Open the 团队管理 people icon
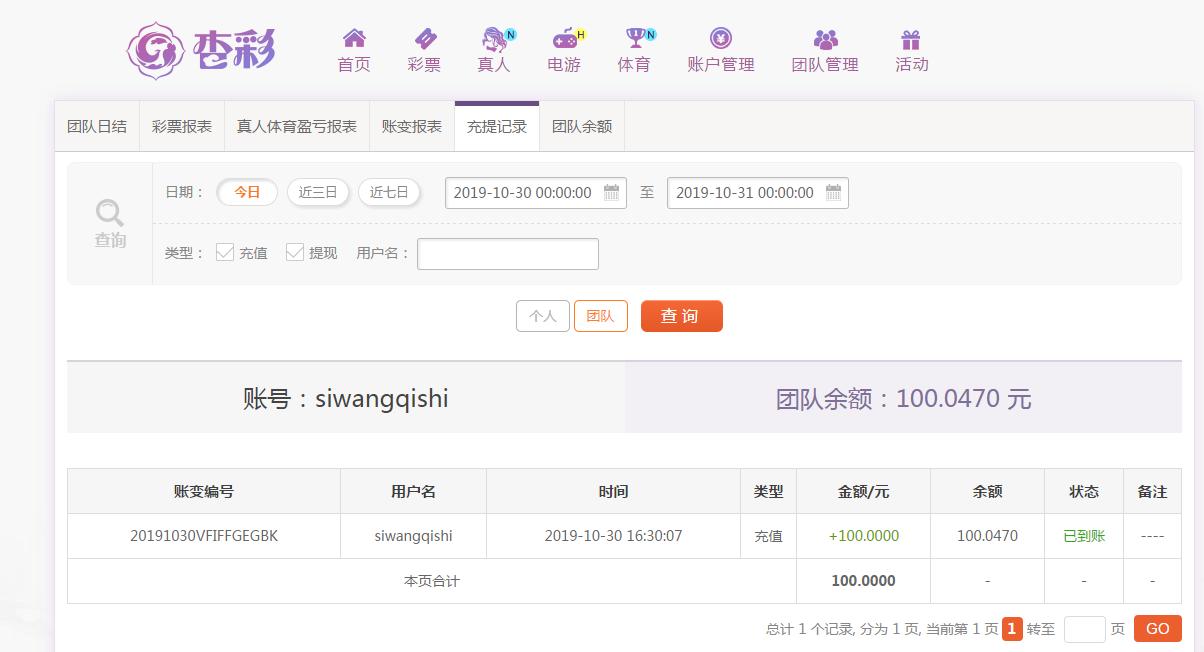Viewport: 1204px width, 652px height. click(826, 39)
